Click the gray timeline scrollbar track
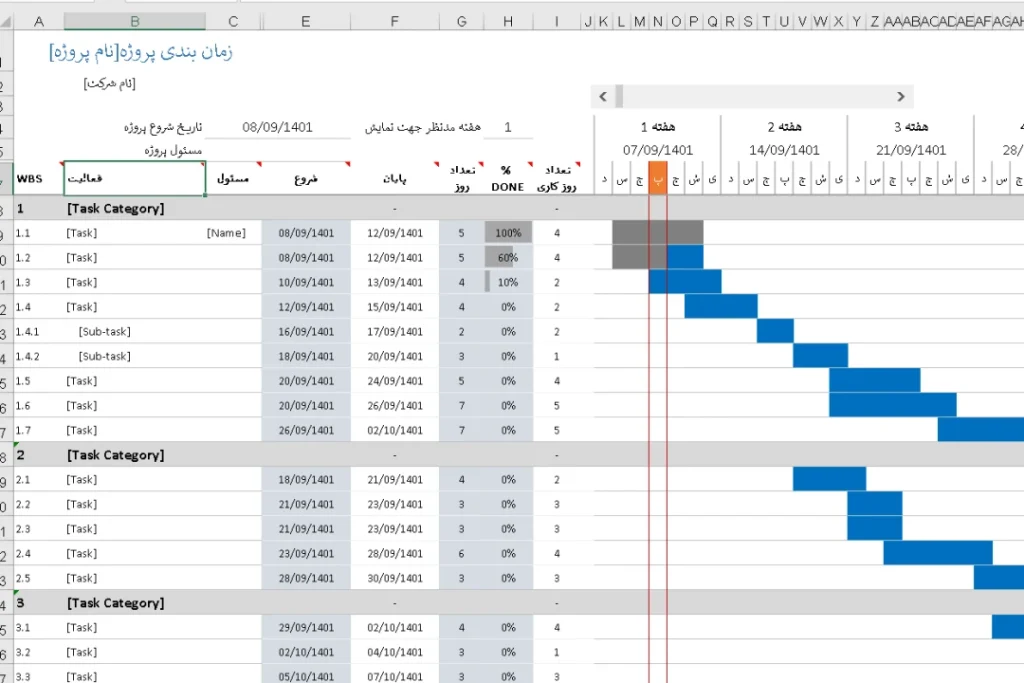Image resolution: width=1024 pixels, height=683 pixels. pos(760,97)
